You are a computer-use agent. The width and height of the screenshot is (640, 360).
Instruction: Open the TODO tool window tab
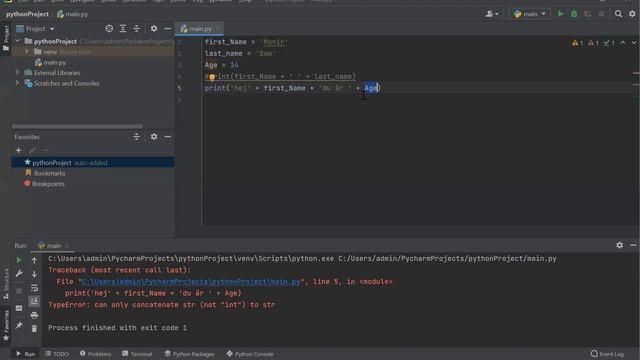[x=57, y=354]
